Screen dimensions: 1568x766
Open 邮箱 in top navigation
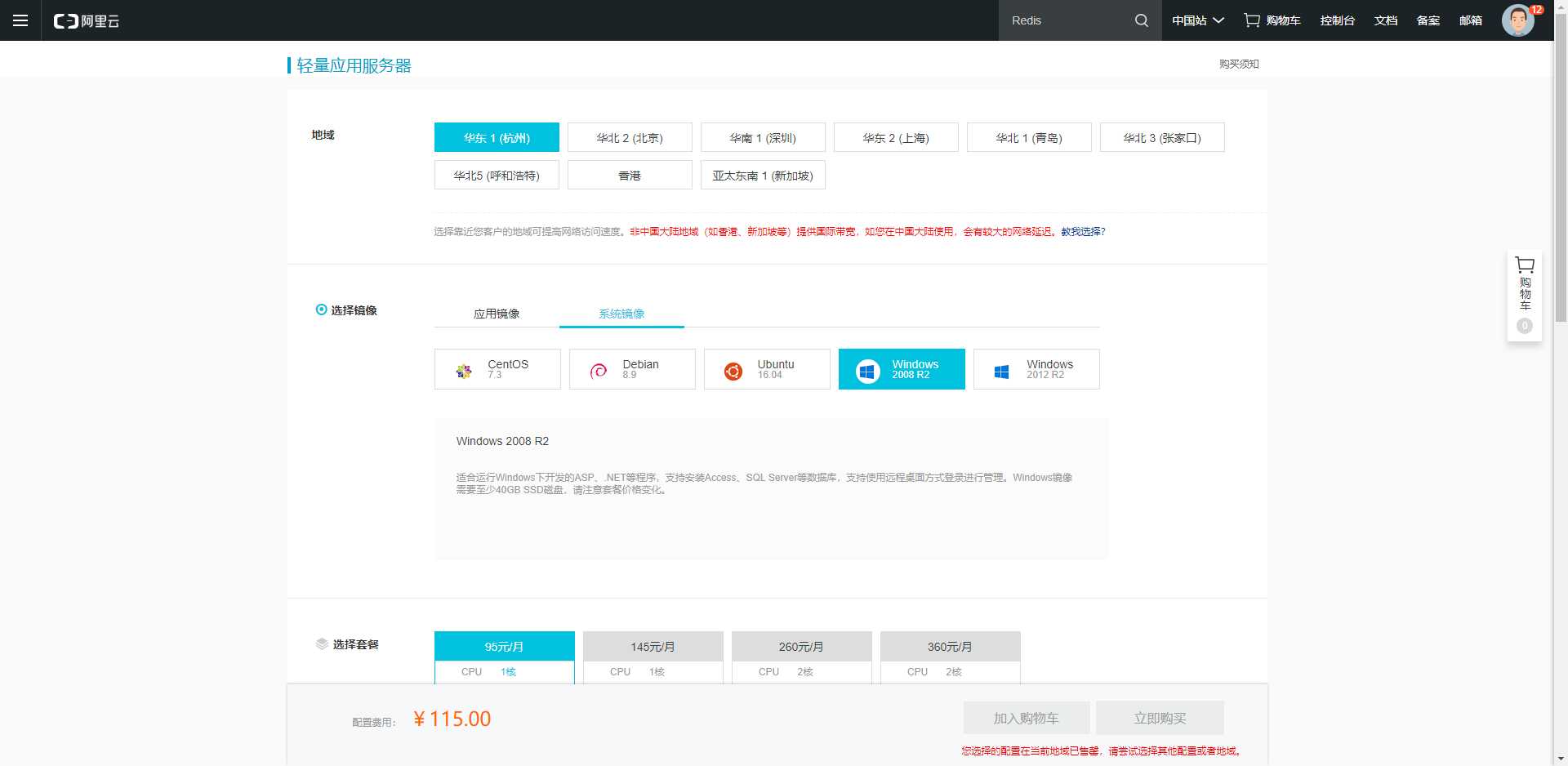click(1471, 20)
